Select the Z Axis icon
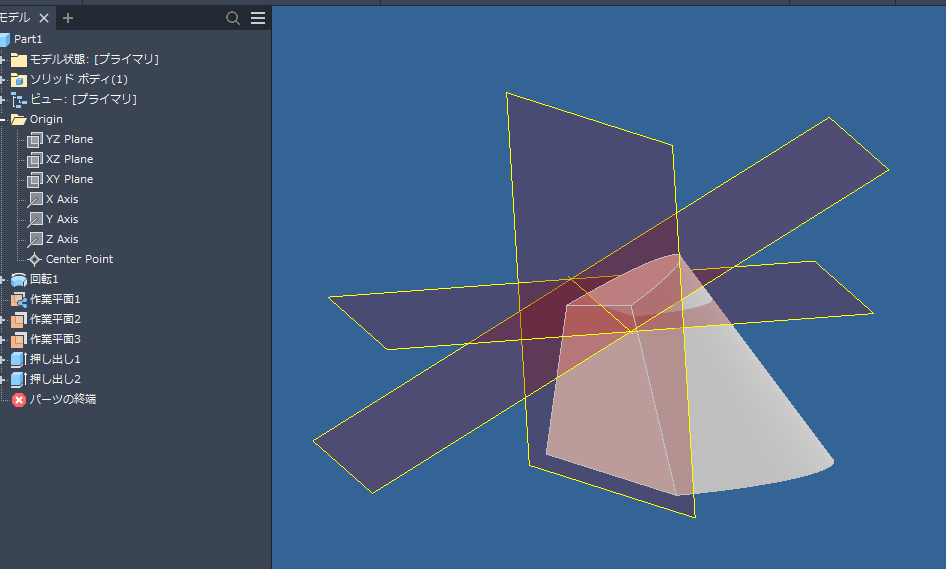 click(x=35, y=239)
